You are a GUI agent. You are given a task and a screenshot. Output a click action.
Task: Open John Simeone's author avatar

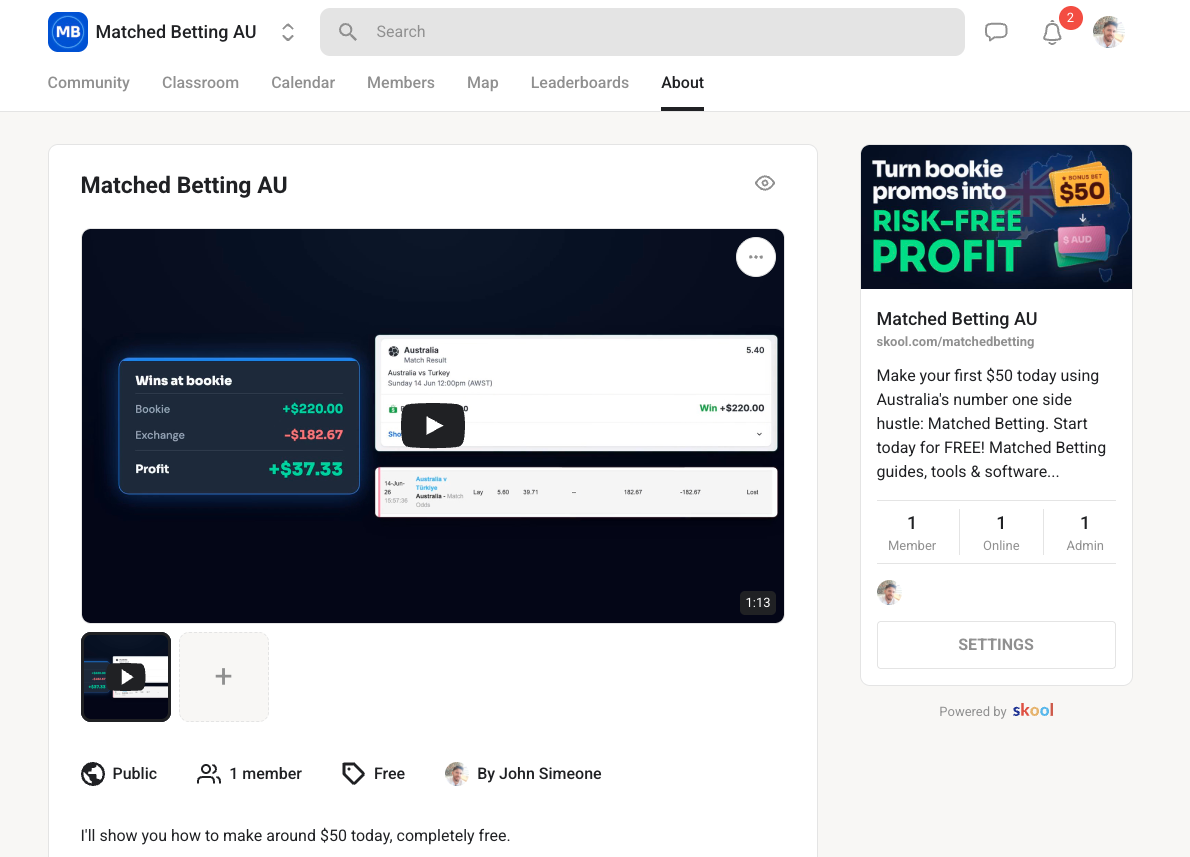(x=456, y=774)
